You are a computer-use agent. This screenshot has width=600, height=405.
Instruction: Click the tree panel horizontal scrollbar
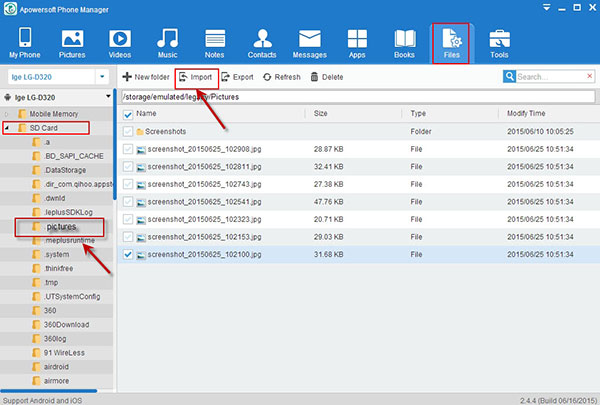(x=49, y=391)
